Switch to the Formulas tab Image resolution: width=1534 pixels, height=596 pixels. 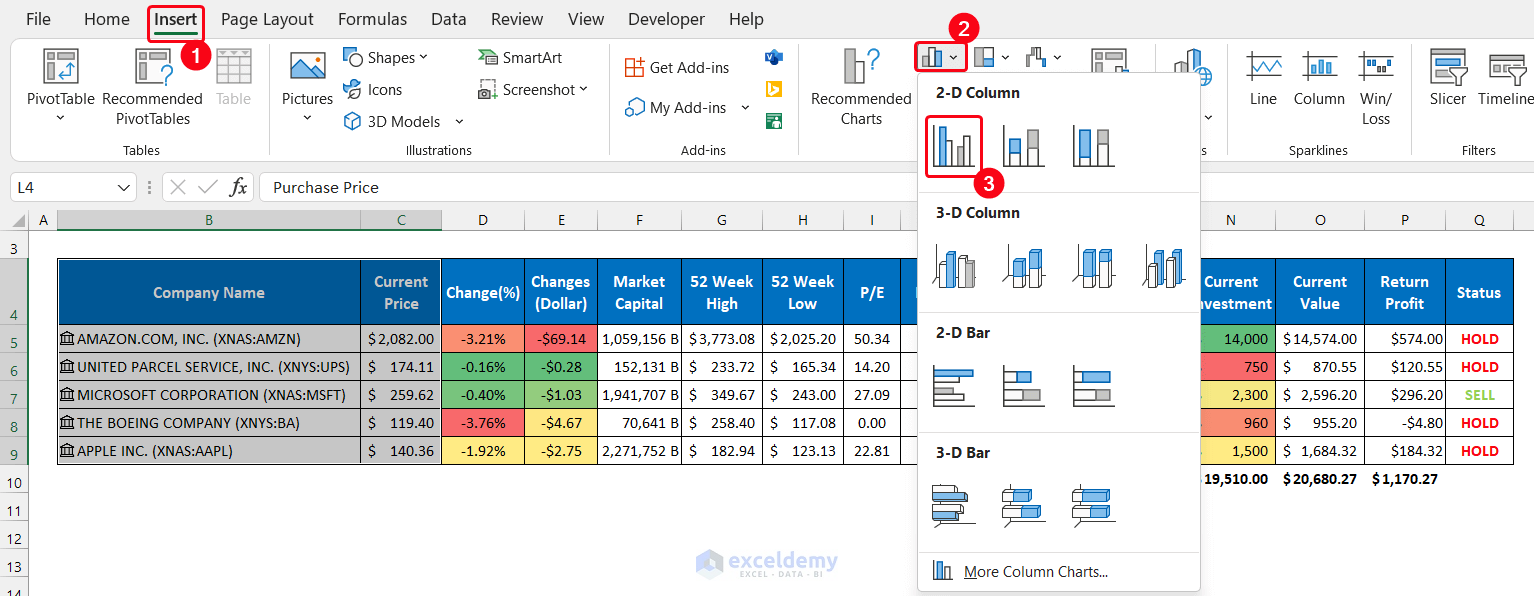(372, 19)
